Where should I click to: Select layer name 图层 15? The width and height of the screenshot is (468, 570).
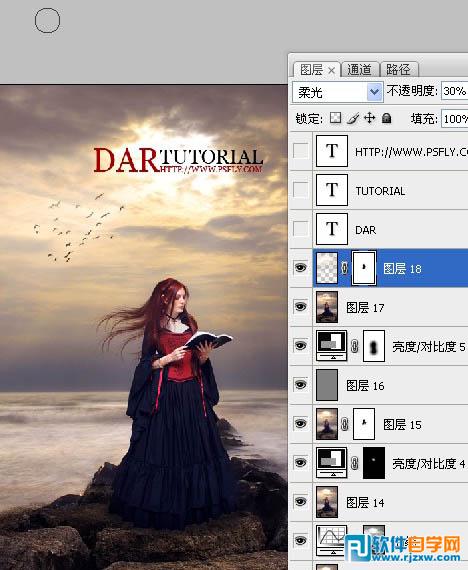point(402,424)
